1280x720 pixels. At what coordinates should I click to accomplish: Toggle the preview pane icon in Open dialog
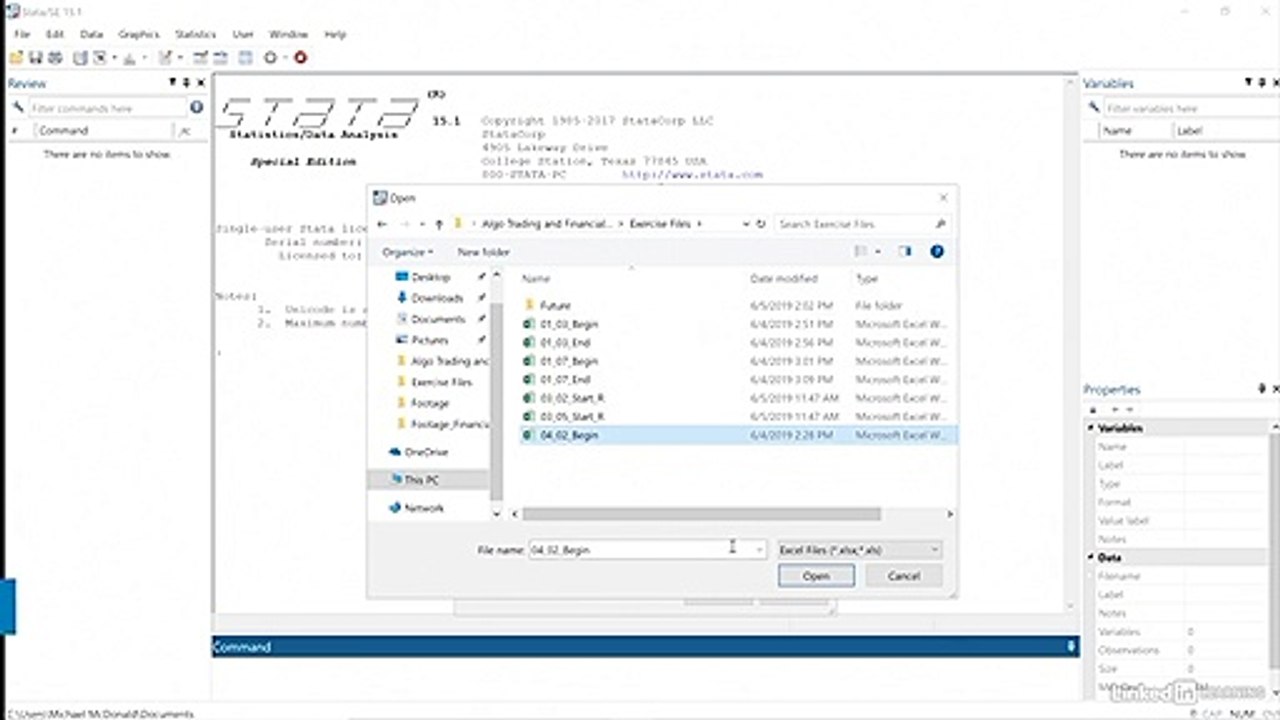(x=906, y=252)
